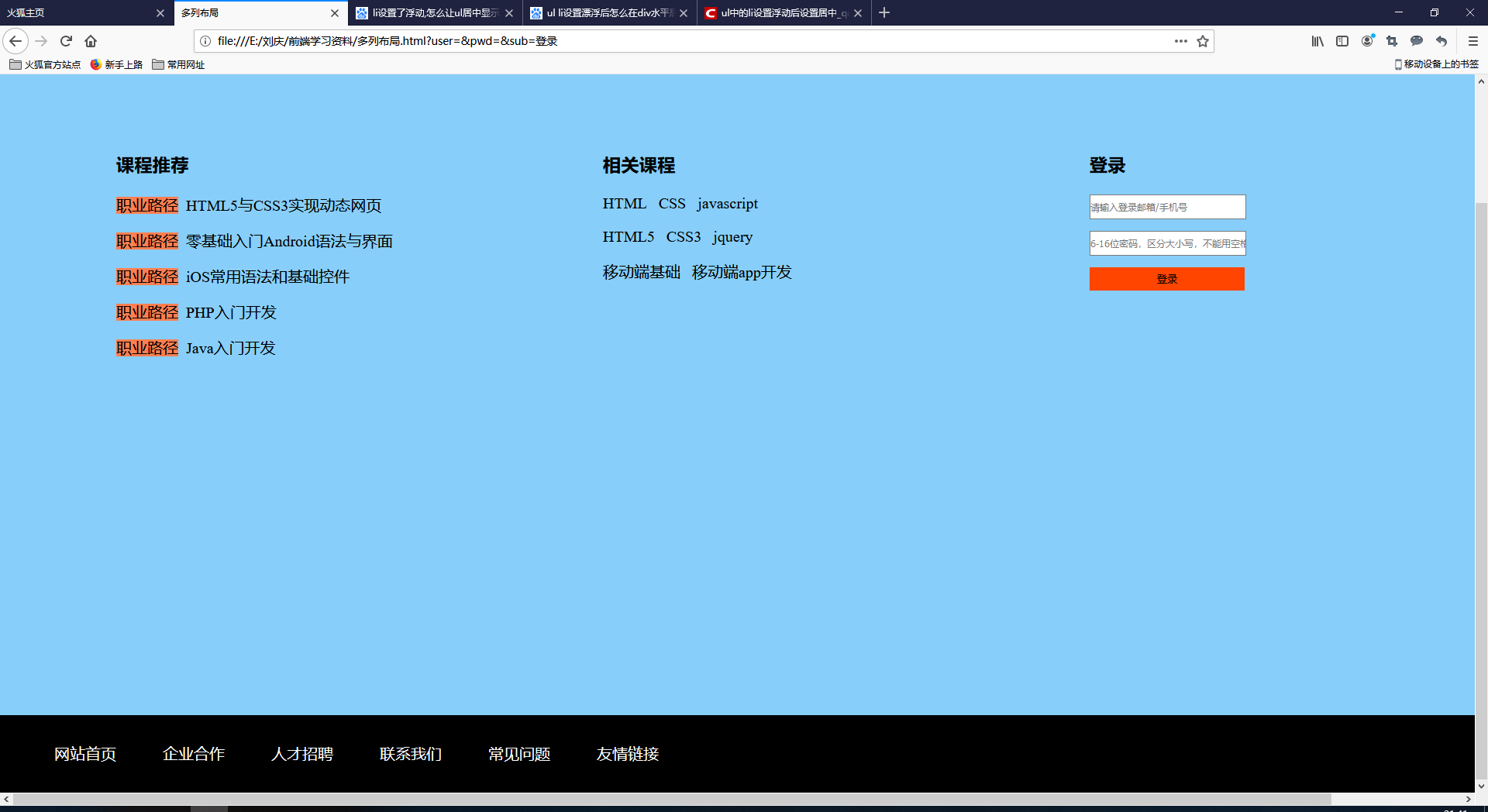This screenshot has height=812, width=1488.
Task: Click the 登录 submit button
Action: tap(1166, 279)
